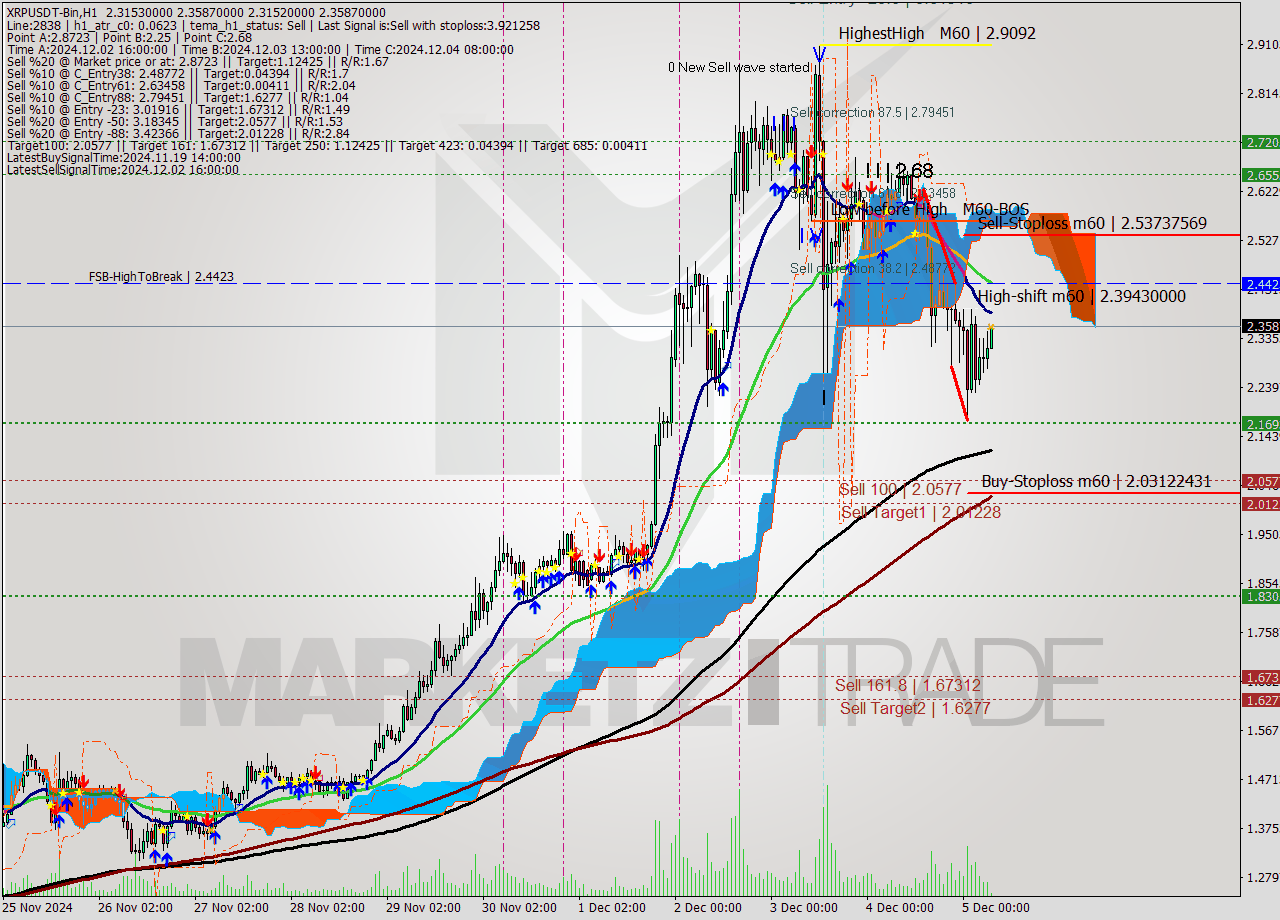Click the 'Sell Target2 | 1.6277' label

[x=915, y=708]
